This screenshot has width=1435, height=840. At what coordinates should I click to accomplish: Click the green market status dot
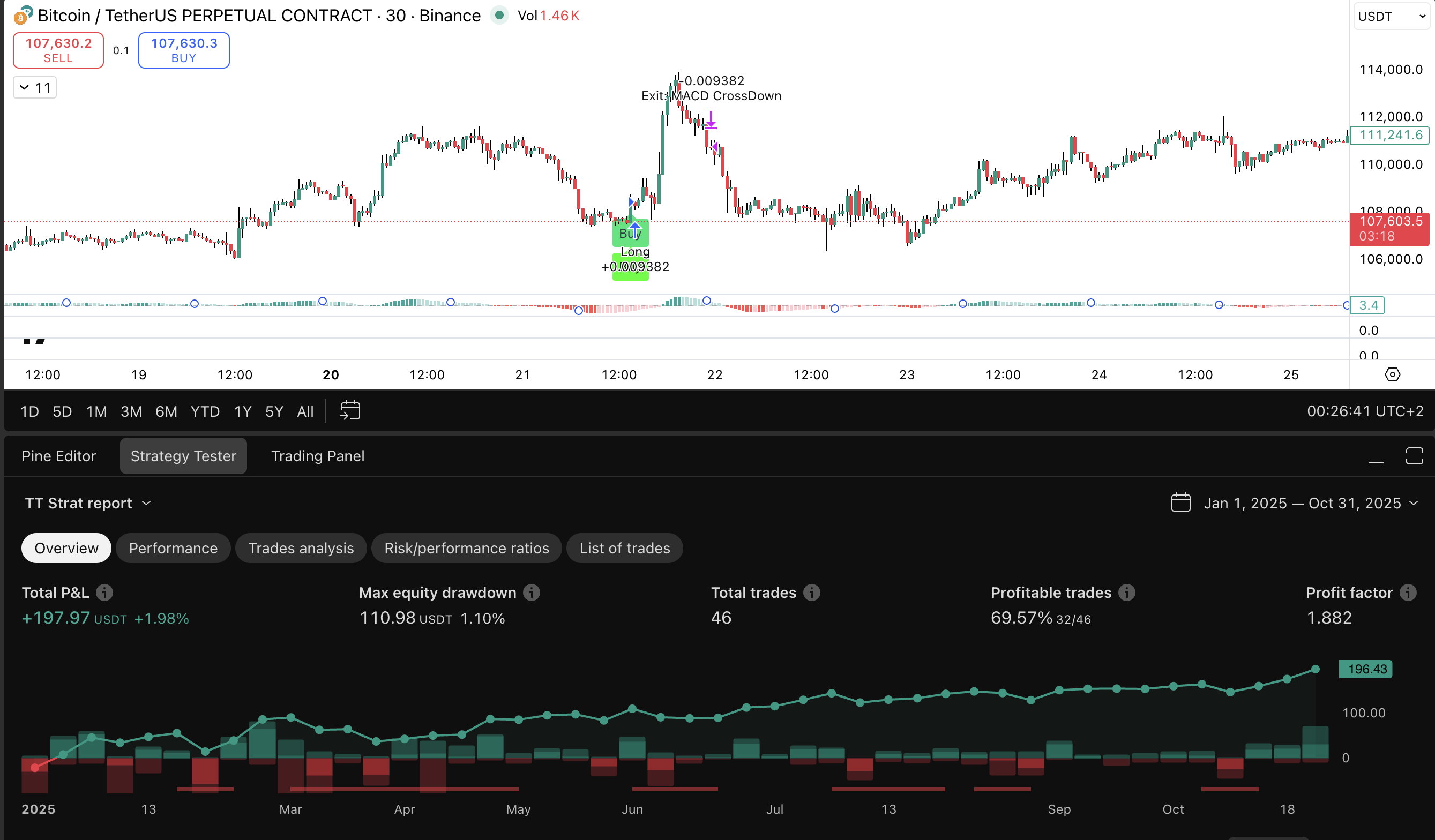pyautogui.click(x=499, y=16)
